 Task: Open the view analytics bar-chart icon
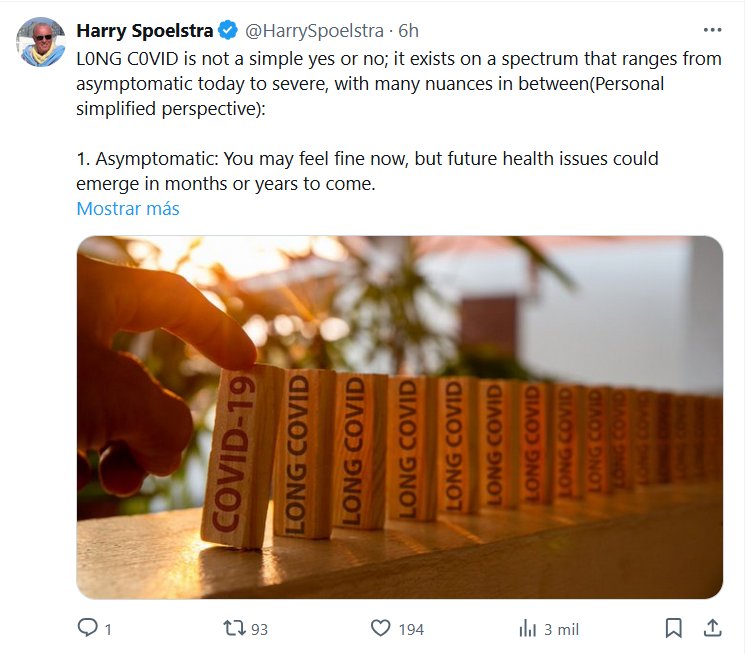[527, 628]
